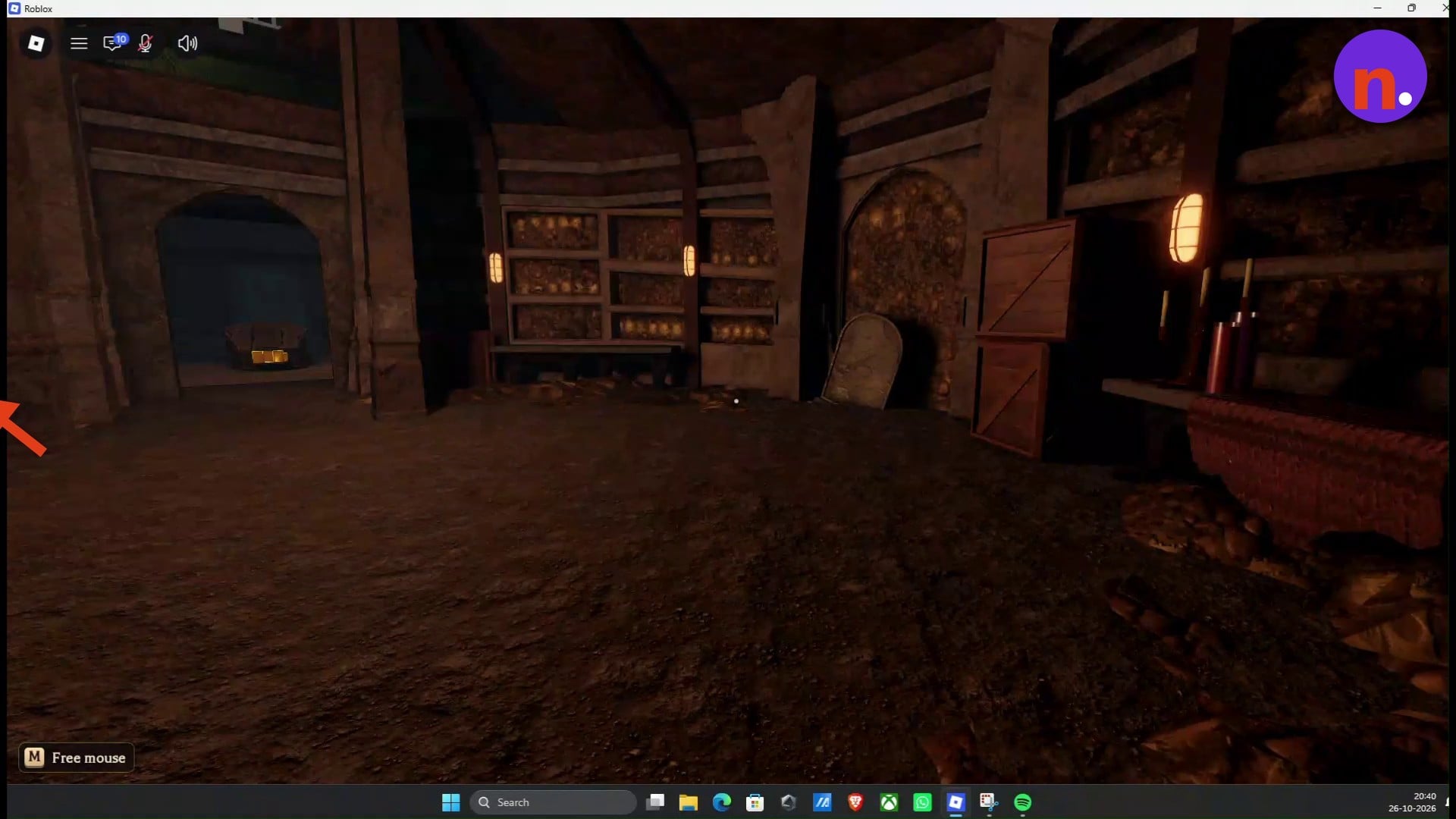The image size is (1456, 819).
Task: Toggle the game sound speaker icon
Action: [187, 43]
